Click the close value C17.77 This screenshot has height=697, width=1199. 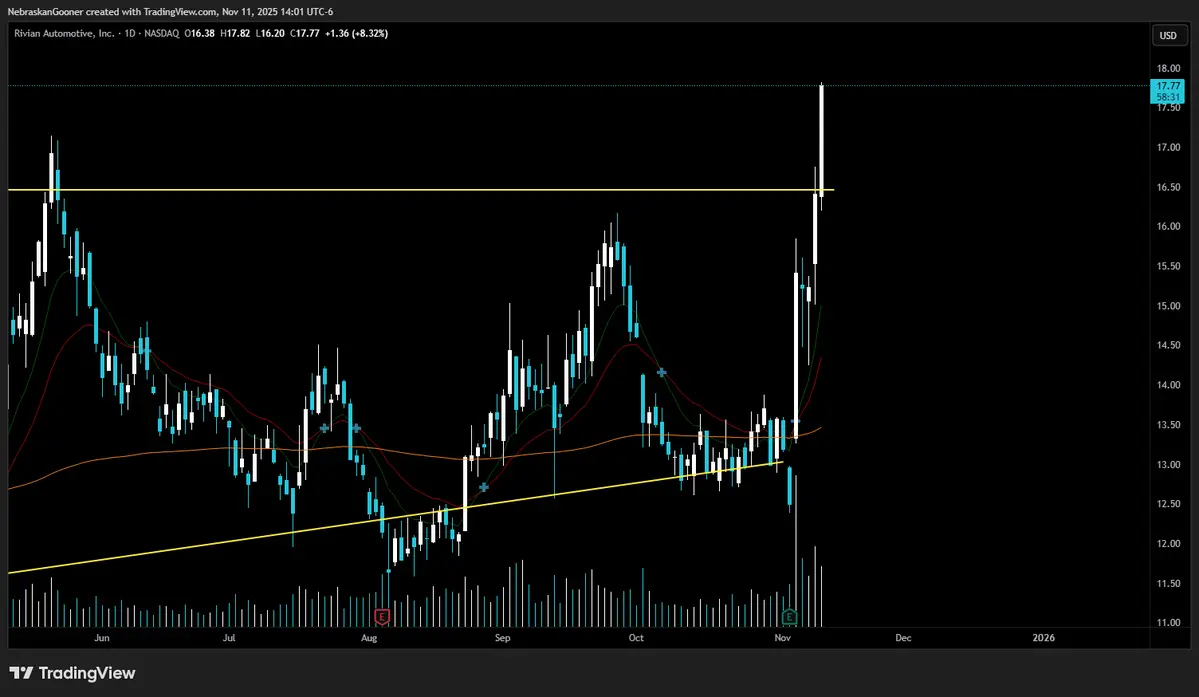click(305, 34)
